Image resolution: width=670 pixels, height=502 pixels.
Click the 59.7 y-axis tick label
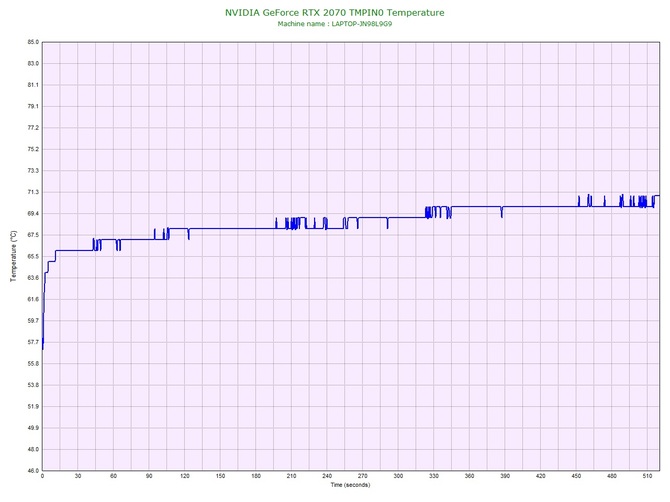pos(33,320)
